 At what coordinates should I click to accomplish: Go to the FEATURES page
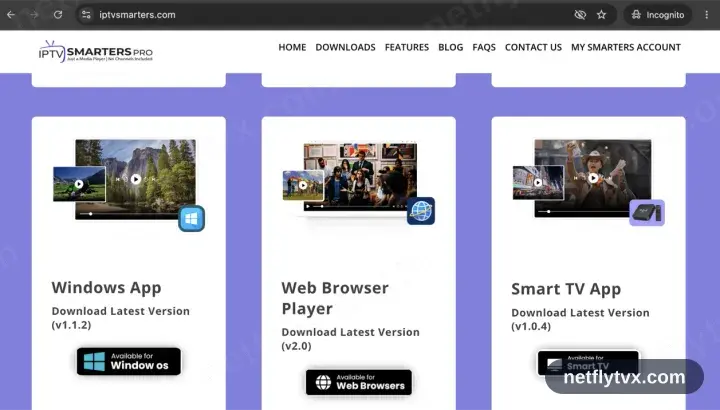[407, 47]
